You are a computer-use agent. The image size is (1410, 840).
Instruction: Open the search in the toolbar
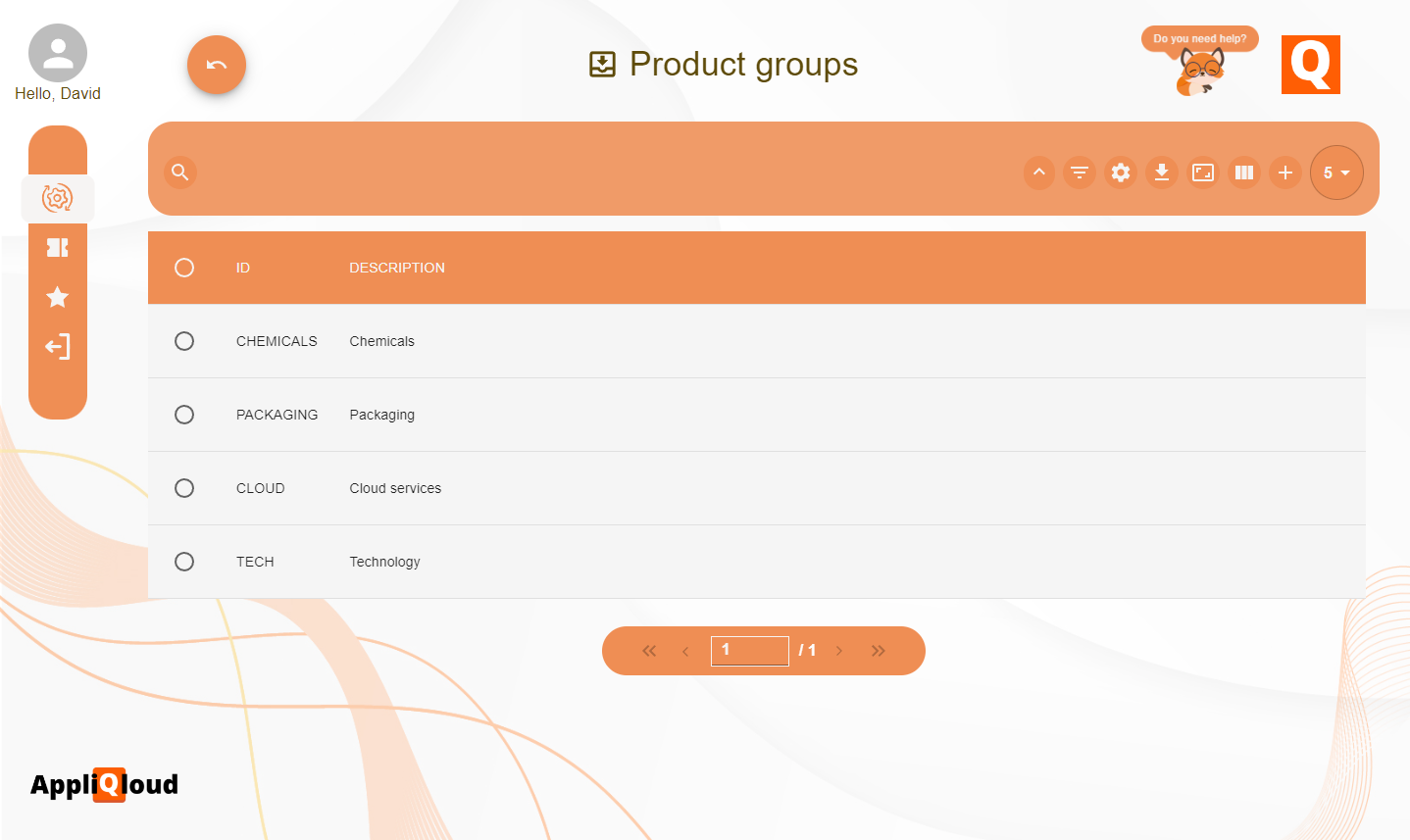179,173
